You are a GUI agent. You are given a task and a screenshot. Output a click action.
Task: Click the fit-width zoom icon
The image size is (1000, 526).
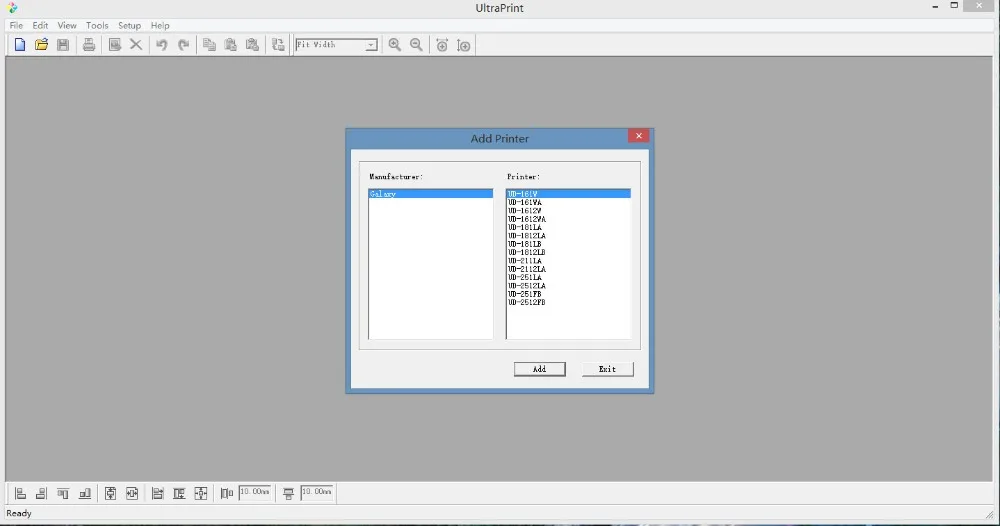tap(442, 45)
